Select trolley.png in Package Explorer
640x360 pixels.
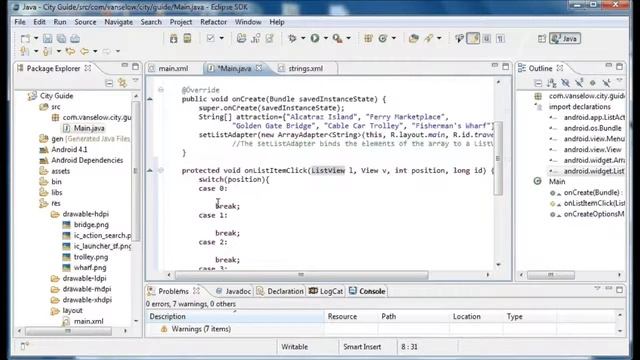91,257
